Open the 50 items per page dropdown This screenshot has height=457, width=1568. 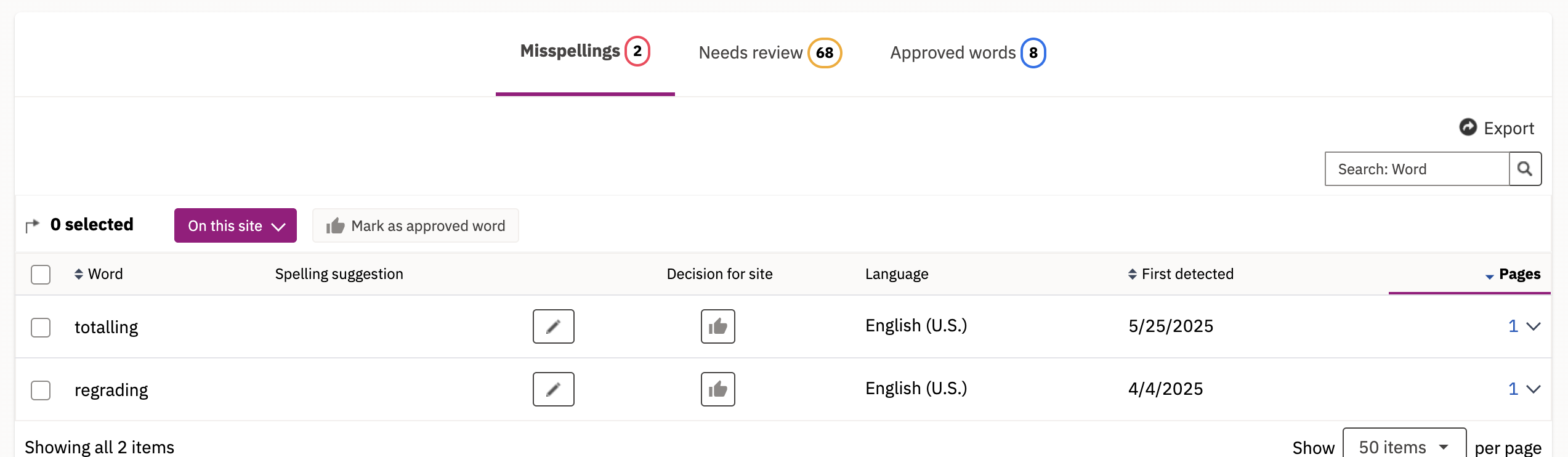pyautogui.click(x=1404, y=446)
